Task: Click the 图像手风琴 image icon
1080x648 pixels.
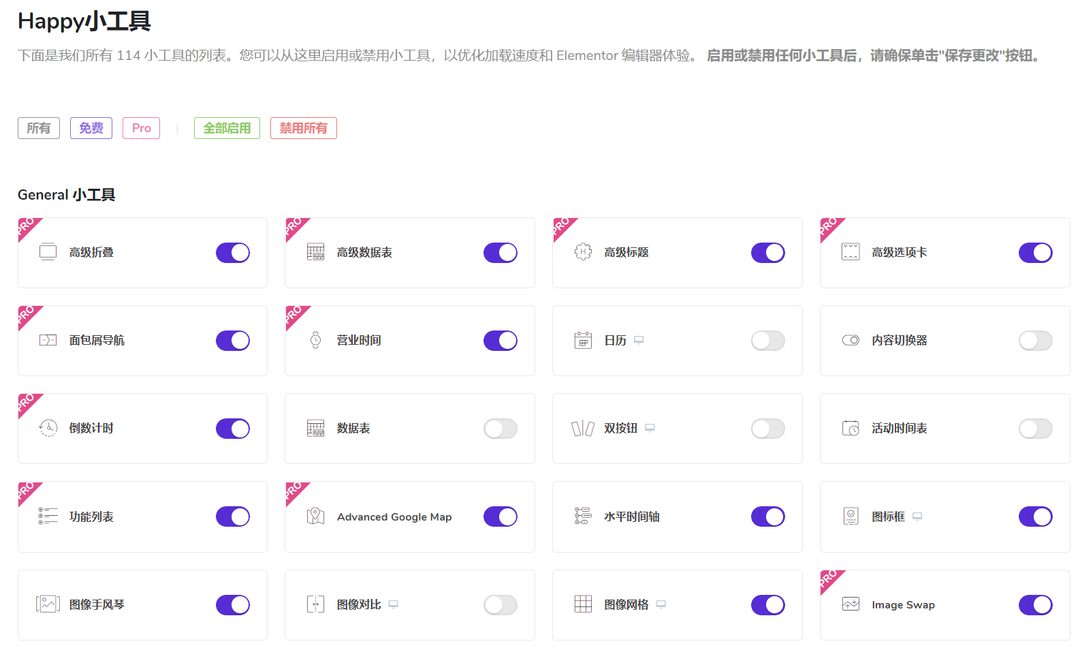Action: pos(48,604)
